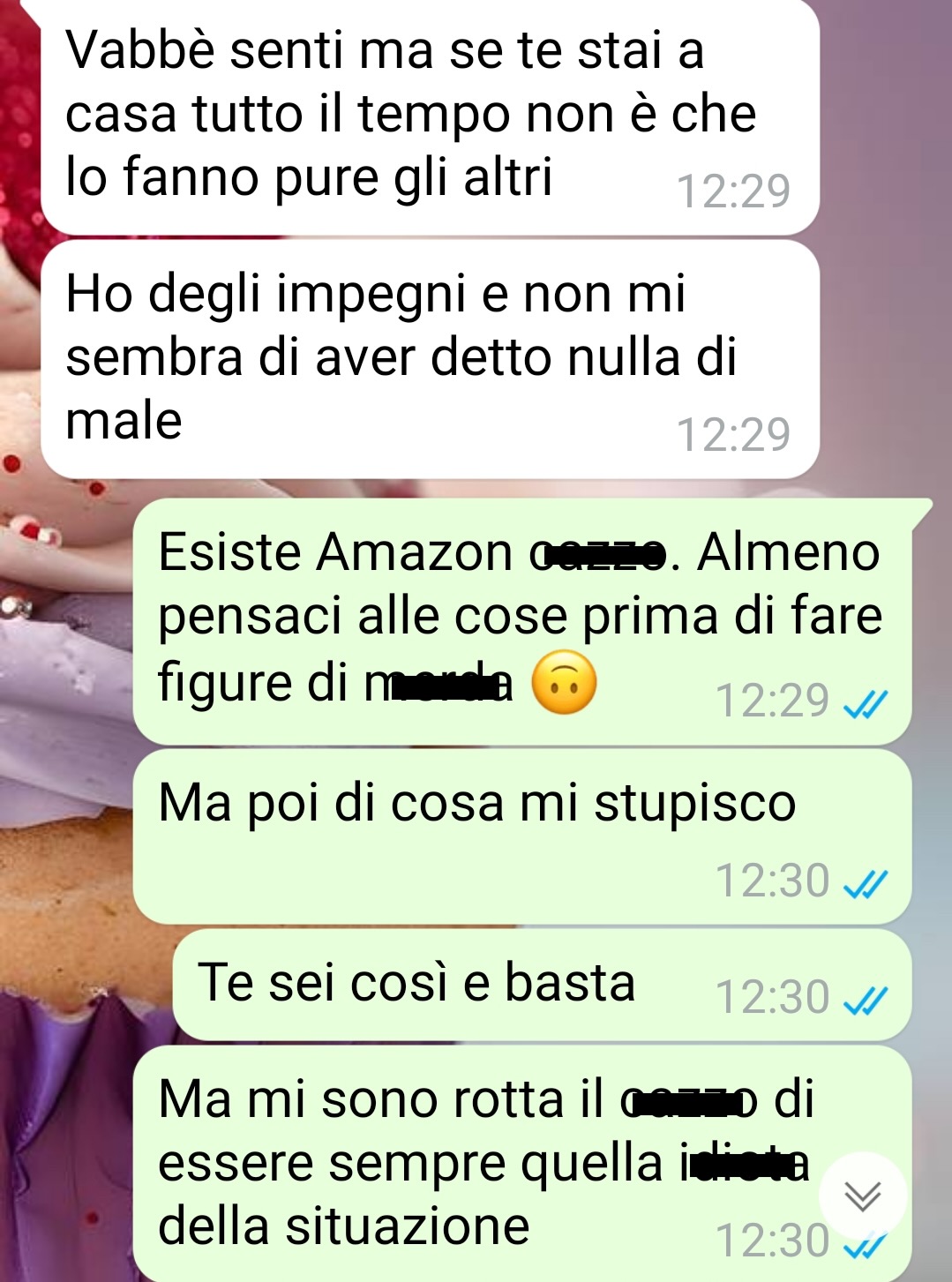This screenshot has width=952, height=1282.
Task: Select the 'Te sei così e basta' bubble
Action: coord(543,985)
